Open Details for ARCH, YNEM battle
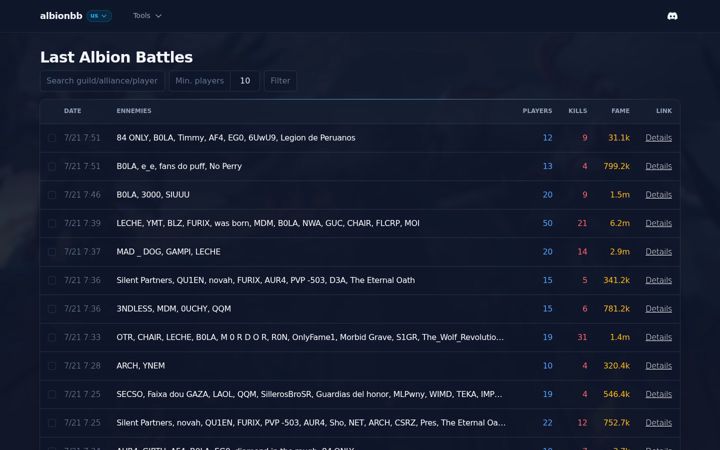 658,366
